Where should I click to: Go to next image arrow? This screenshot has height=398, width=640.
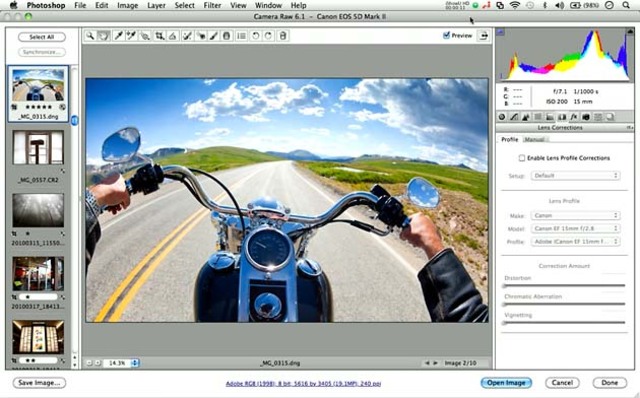coord(435,363)
